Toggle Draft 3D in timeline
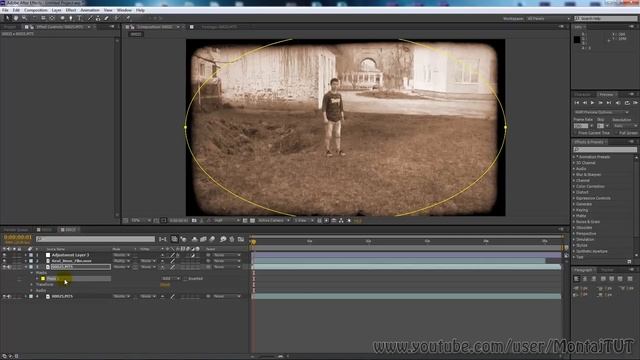640x360 pixels. point(183,239)
